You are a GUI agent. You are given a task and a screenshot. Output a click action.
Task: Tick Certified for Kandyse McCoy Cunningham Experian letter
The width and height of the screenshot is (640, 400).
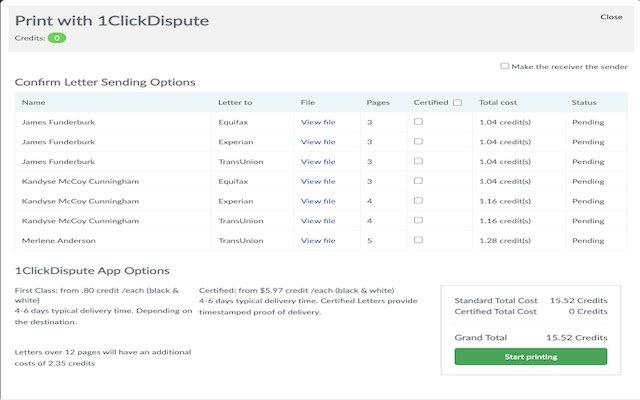(x=418, y=200)
